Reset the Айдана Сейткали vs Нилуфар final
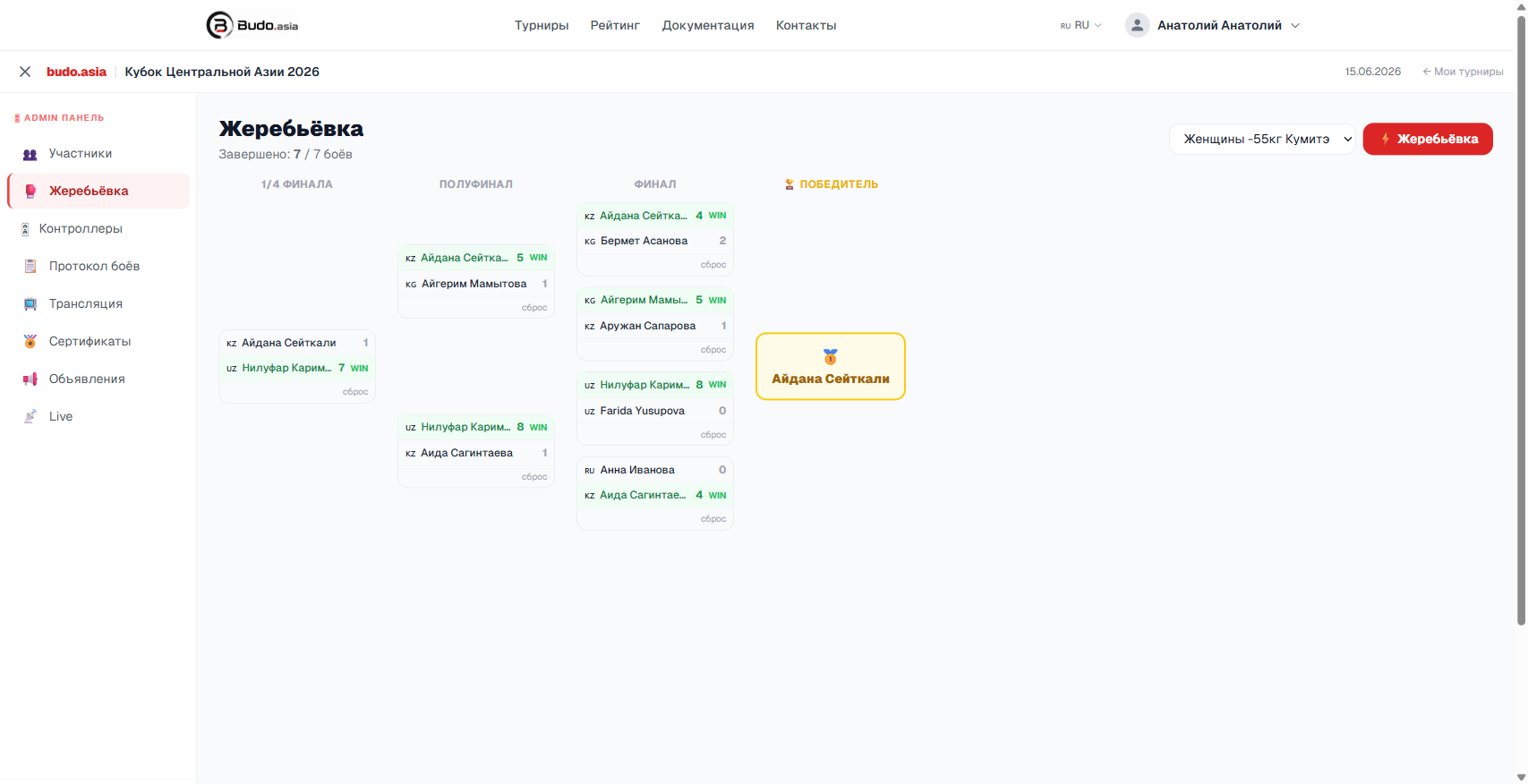The width and height of the screenshot is (1528, 784). (355, 392)
